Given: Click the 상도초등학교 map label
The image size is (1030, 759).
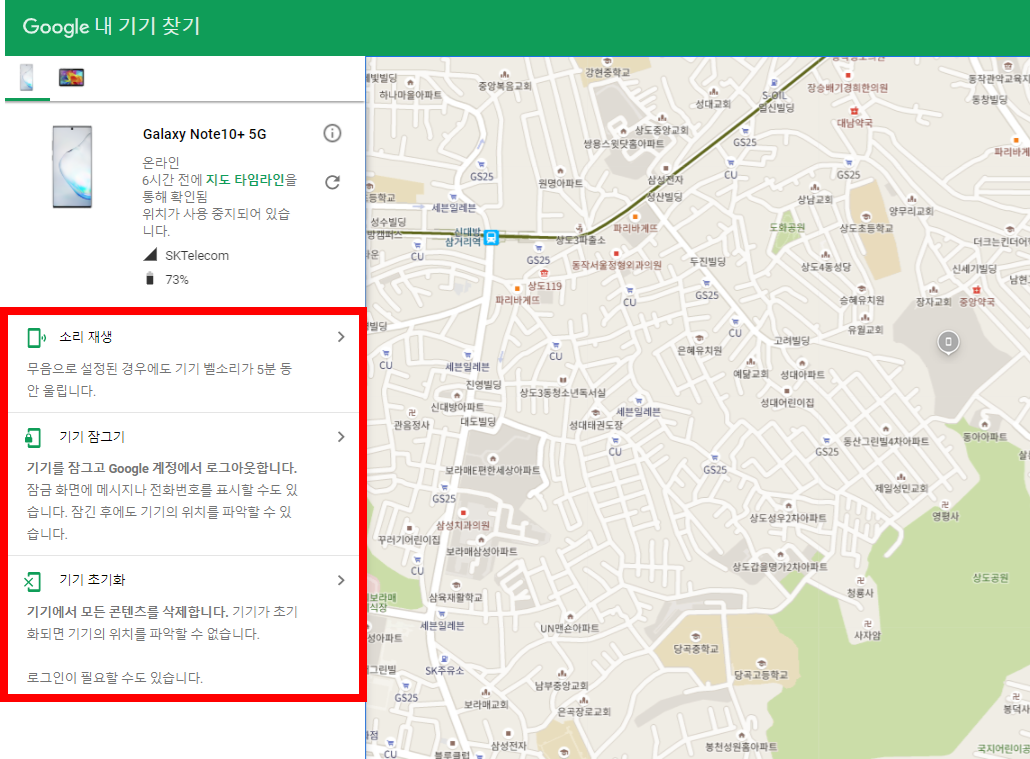Looking at the screenshot, I should (866, 228).
